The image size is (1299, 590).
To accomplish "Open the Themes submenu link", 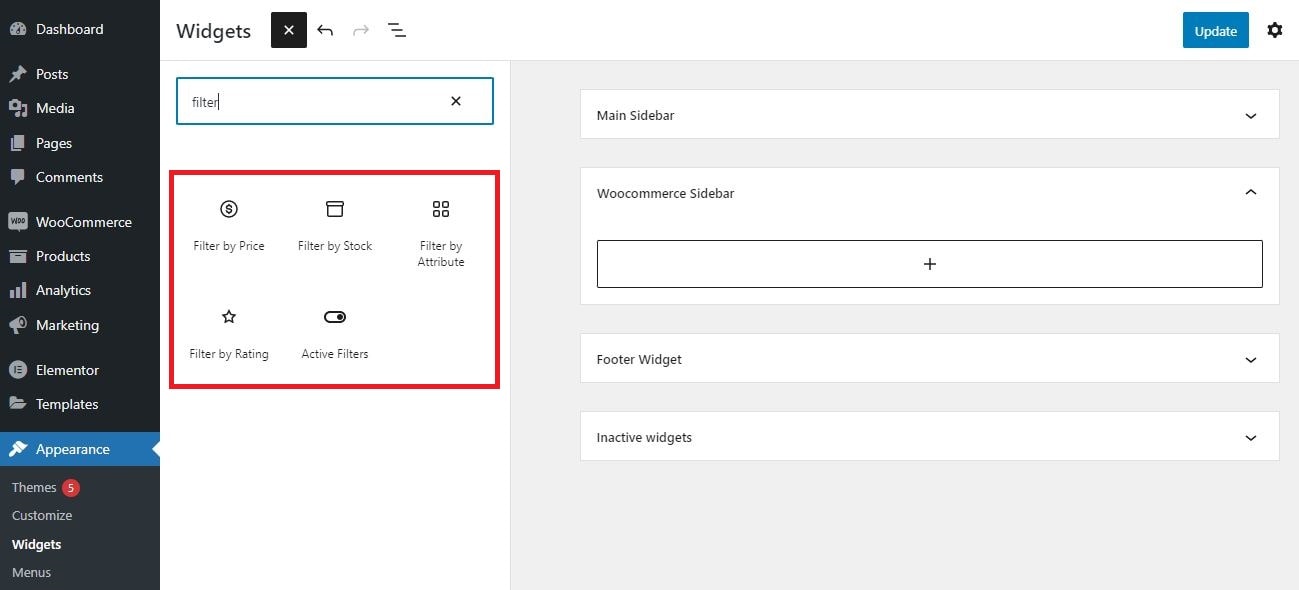I will 34,487.
